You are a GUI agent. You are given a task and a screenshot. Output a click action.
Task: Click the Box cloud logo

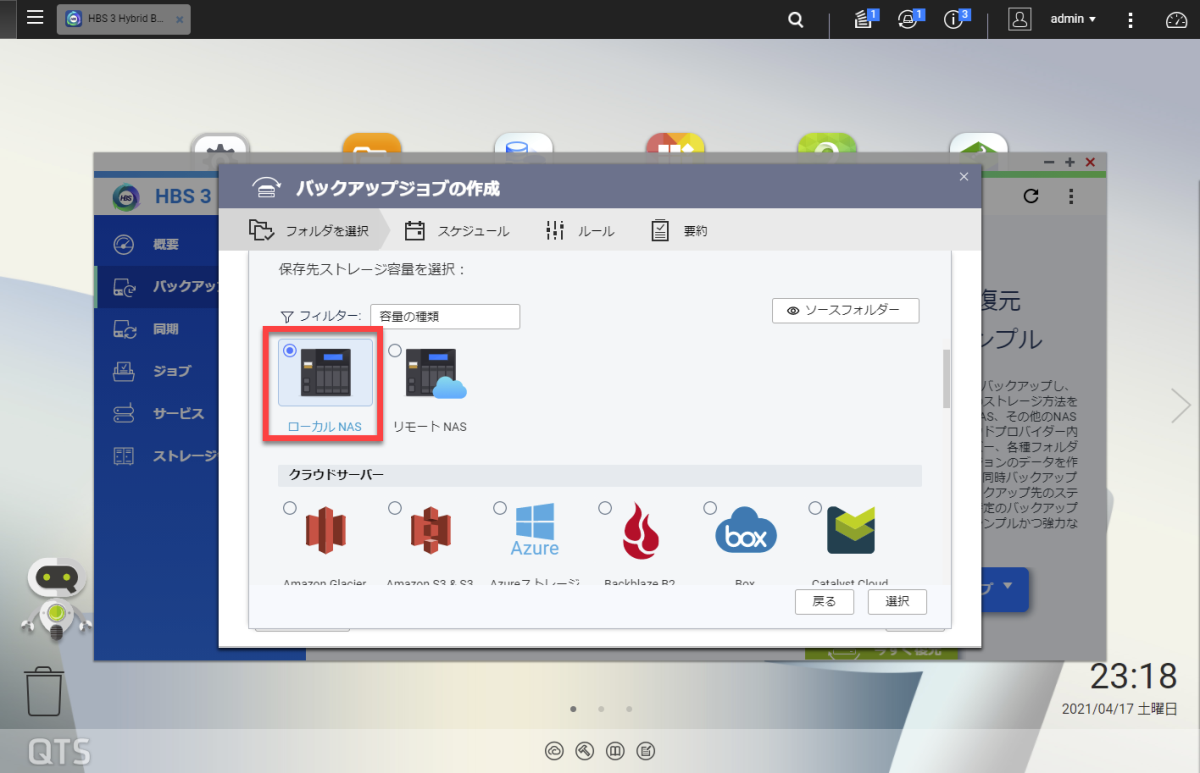click(x=746, y=532)
